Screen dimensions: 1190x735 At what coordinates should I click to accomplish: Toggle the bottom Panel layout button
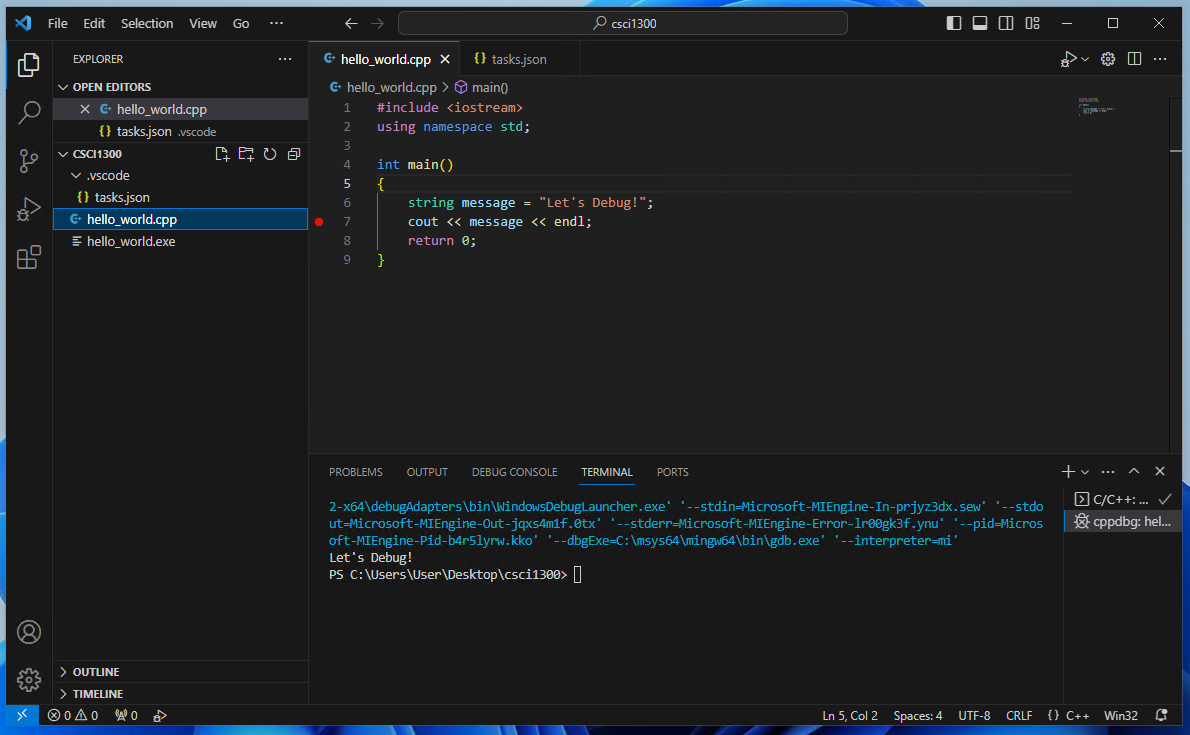click(x=980, y=24)
